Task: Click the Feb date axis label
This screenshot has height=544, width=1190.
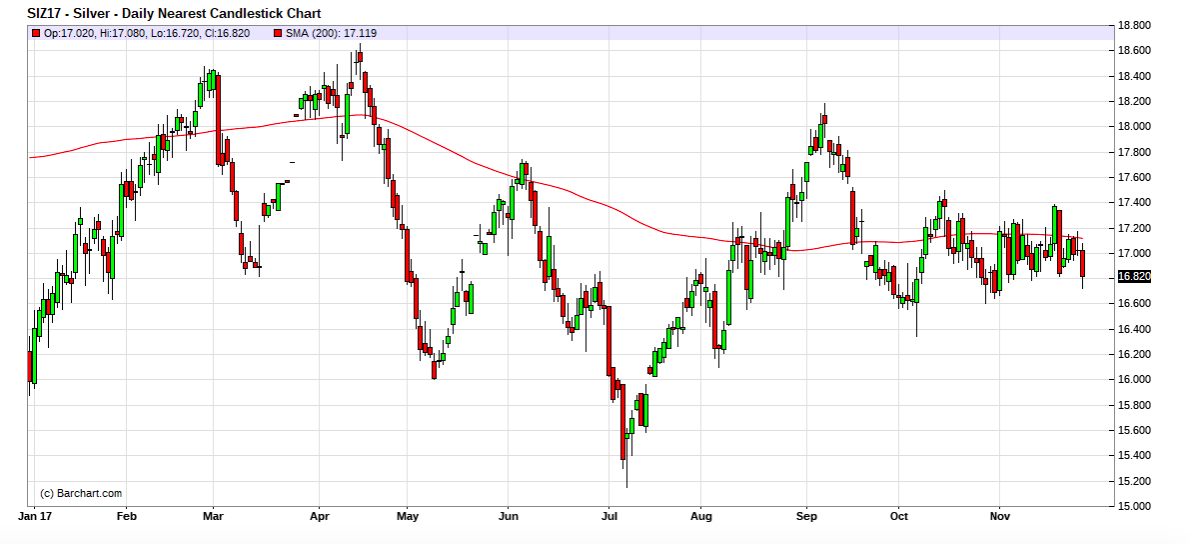Action: (x=125, y=517)
